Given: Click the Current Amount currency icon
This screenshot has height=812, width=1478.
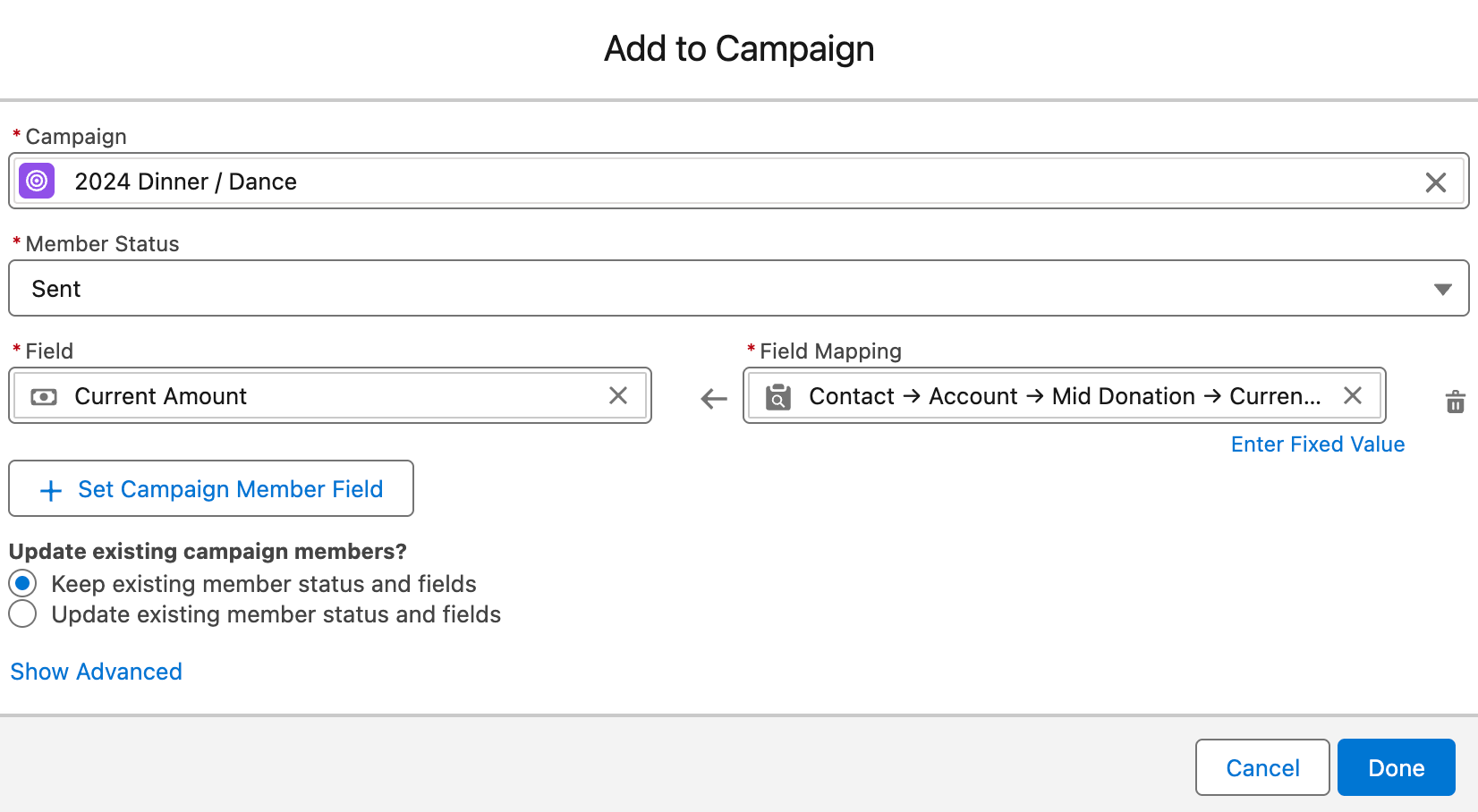Looking at the screenshot, I should pyautogui.click(x=44, y=396).
